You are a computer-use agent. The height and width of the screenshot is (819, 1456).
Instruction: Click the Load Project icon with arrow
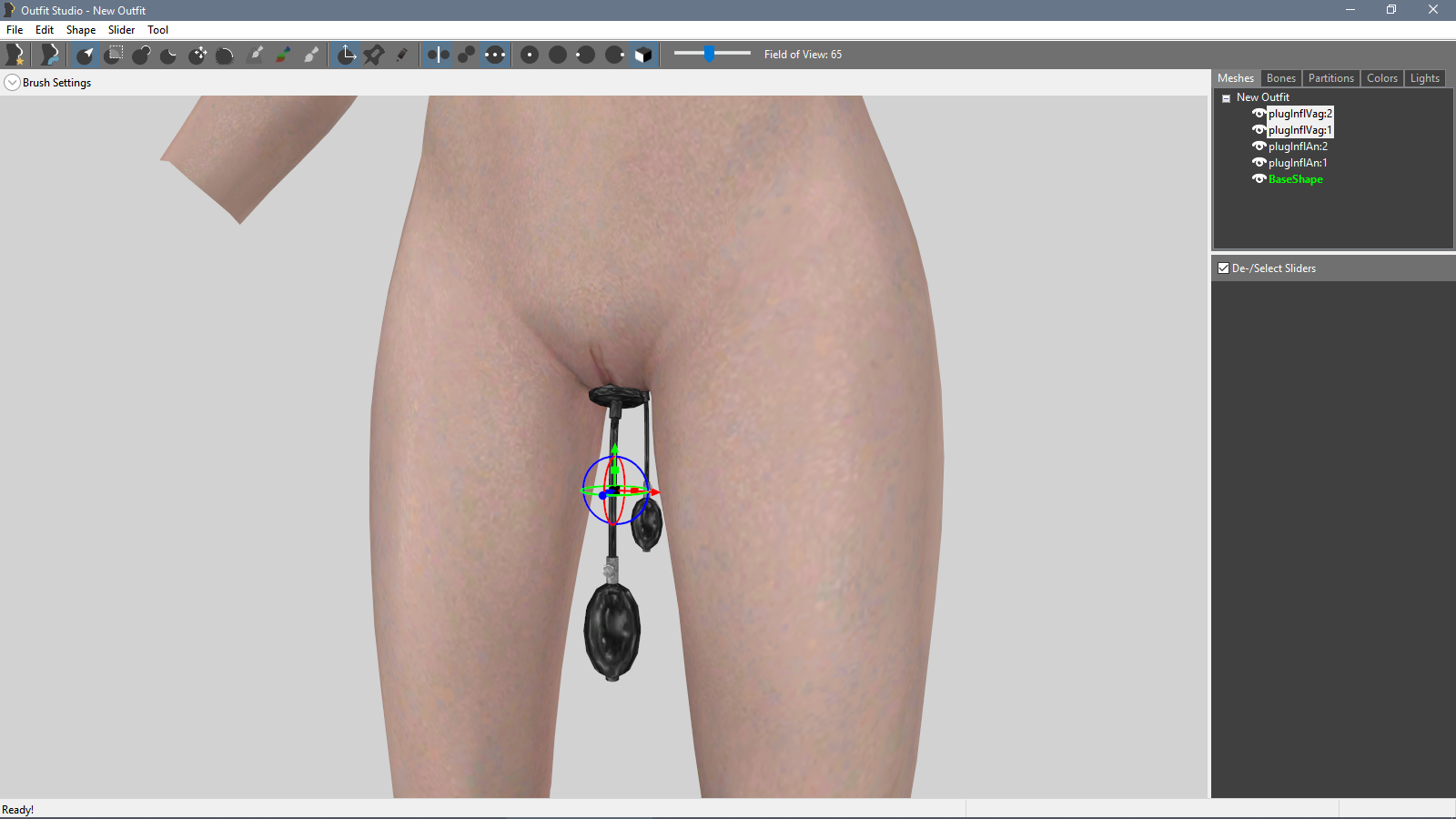(50, 55)
